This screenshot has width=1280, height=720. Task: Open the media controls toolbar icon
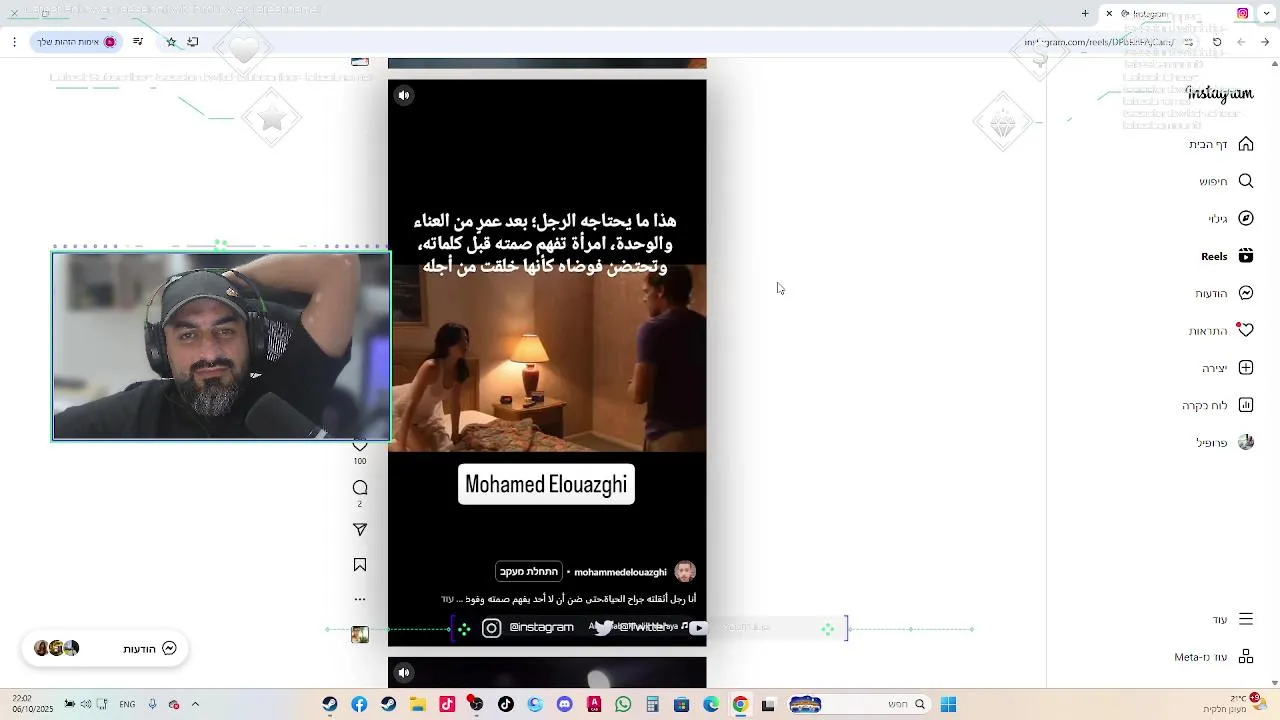coord(138,42)
